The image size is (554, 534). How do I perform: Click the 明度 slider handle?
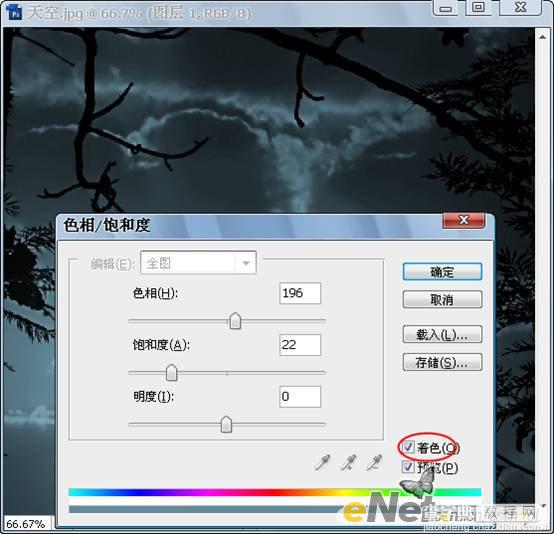click(x=226, y=424)
